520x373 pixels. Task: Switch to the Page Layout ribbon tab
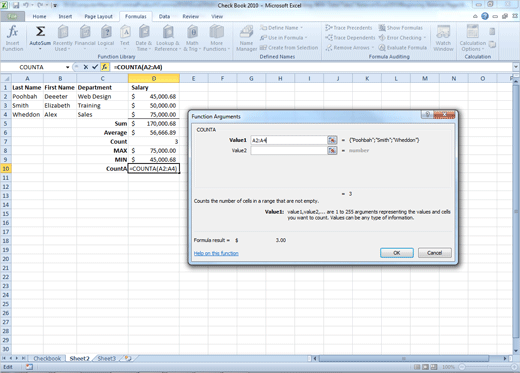coord(98,16)
